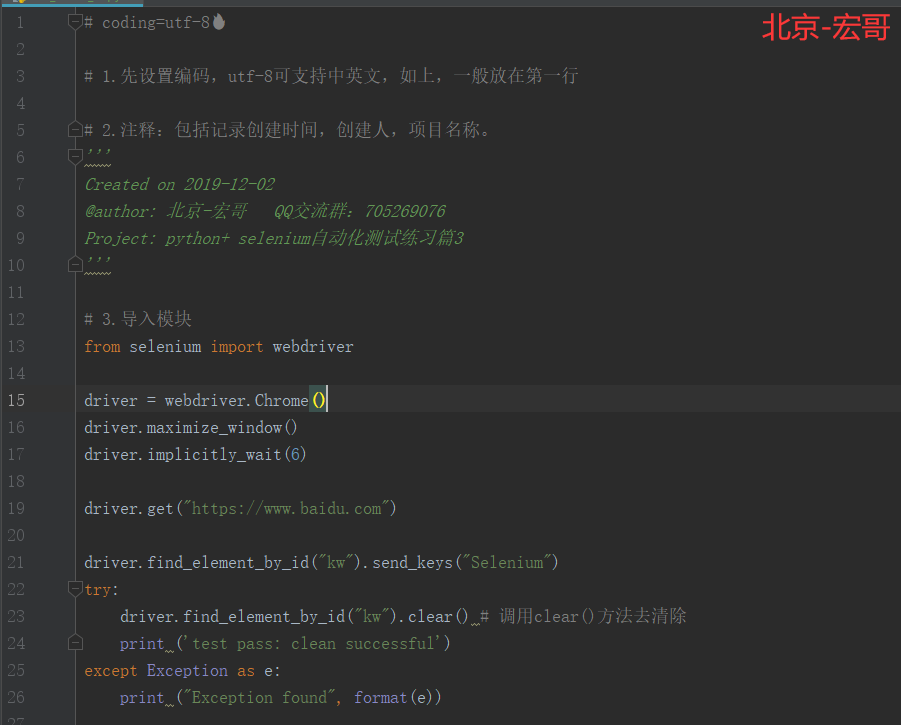Click 'selenium' module name on line 13

165,346
